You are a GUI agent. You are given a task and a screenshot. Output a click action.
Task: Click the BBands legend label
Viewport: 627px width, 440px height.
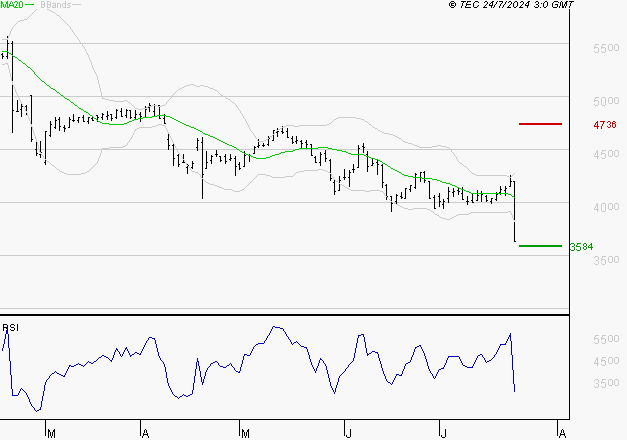click(56, 5)
